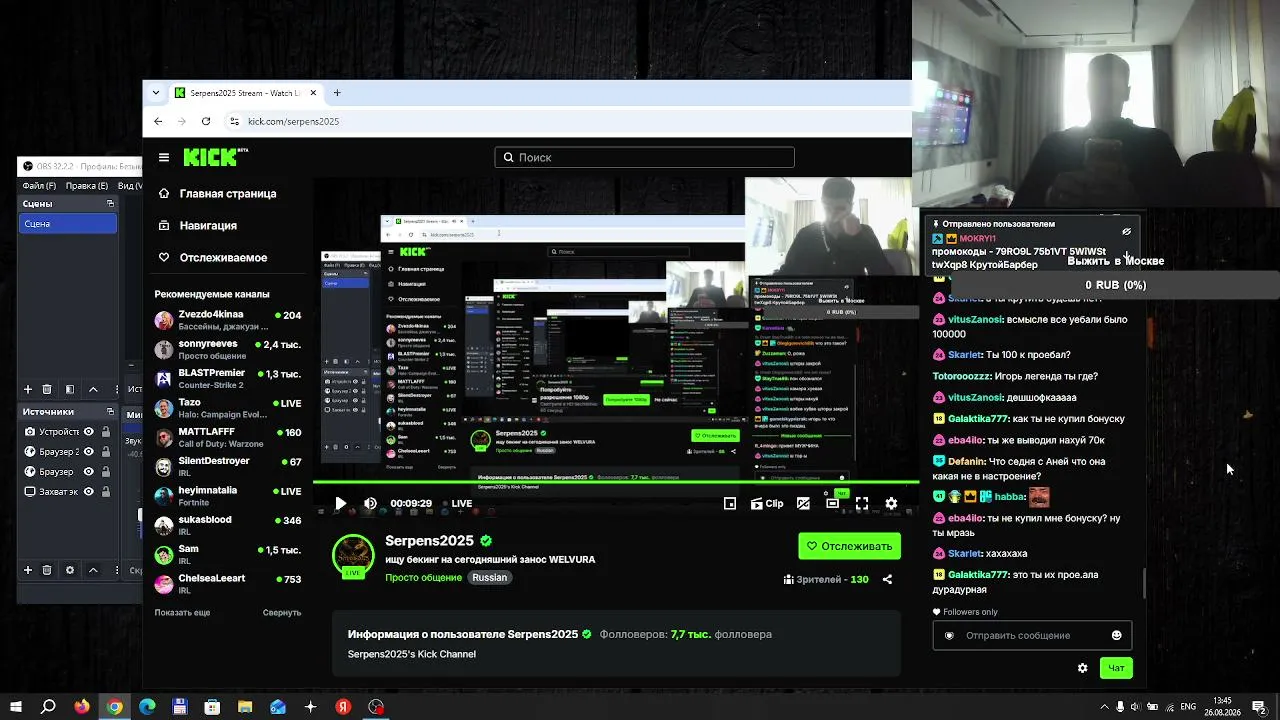Viewport: 1280px width, 720px height.
Task: Click the chat scrollbar
Action: [1145, 582]
